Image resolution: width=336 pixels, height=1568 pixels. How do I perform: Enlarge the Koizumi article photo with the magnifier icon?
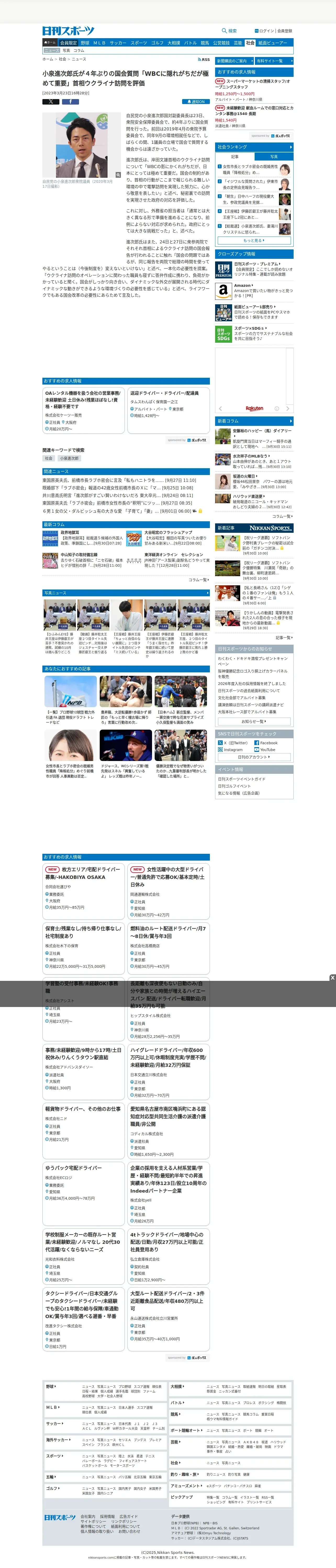(x=118, y=175)
